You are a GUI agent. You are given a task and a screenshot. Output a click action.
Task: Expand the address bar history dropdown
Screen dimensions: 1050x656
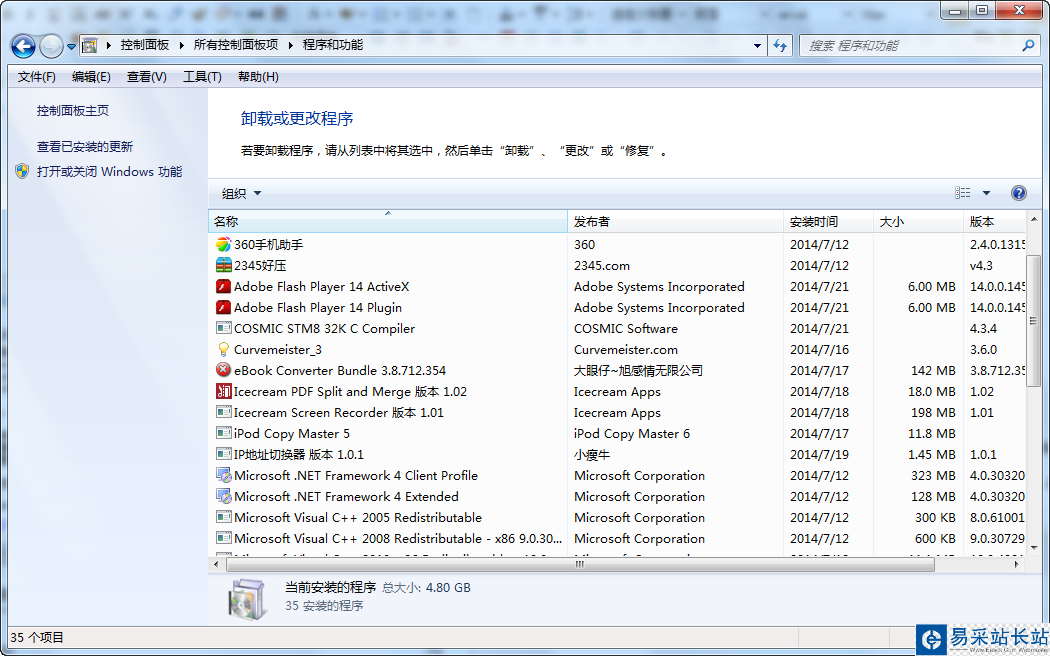click(757, 46)
